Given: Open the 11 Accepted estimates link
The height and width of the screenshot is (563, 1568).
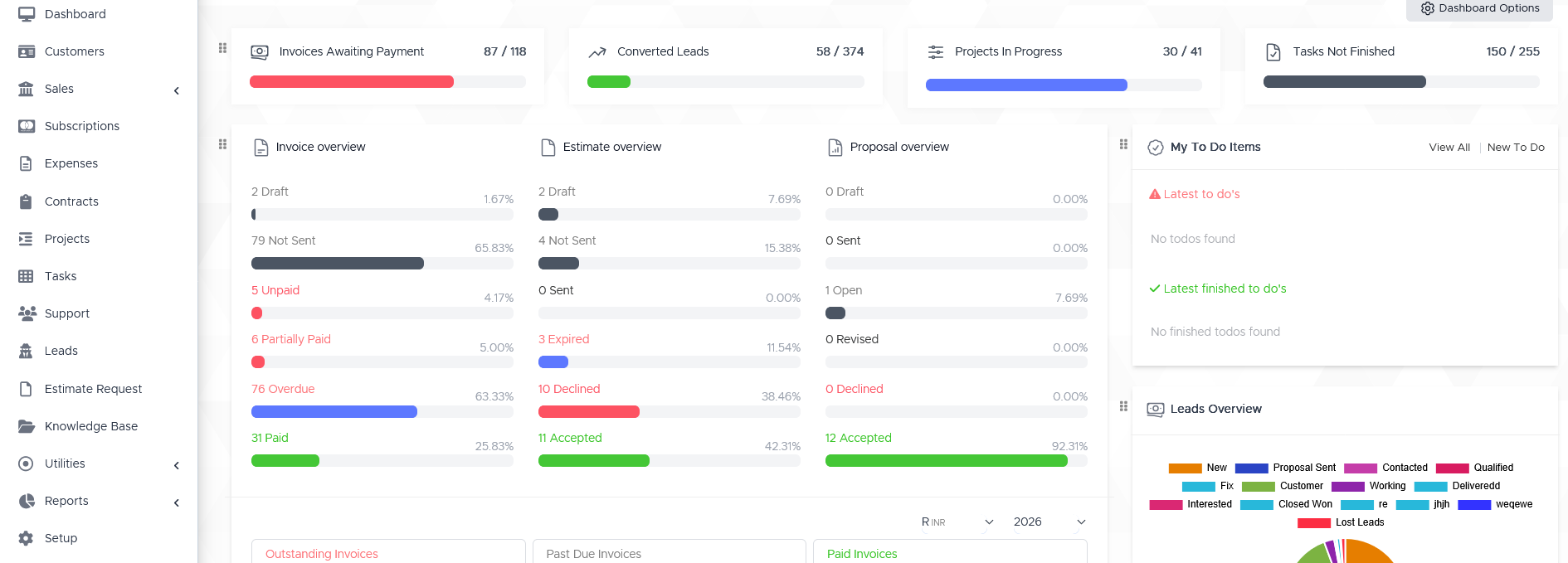Looking at the screenshot, I should point(570,438).
